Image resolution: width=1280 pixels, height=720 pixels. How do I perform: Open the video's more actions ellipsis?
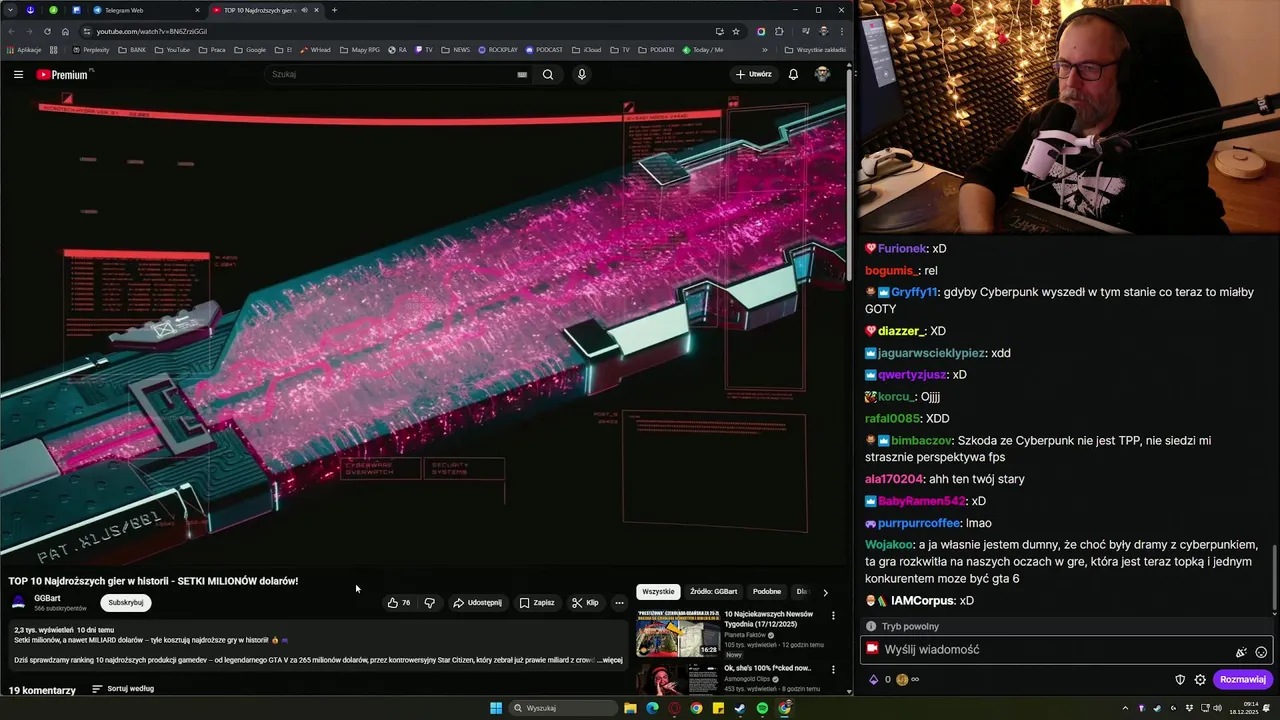click(619, 603)
